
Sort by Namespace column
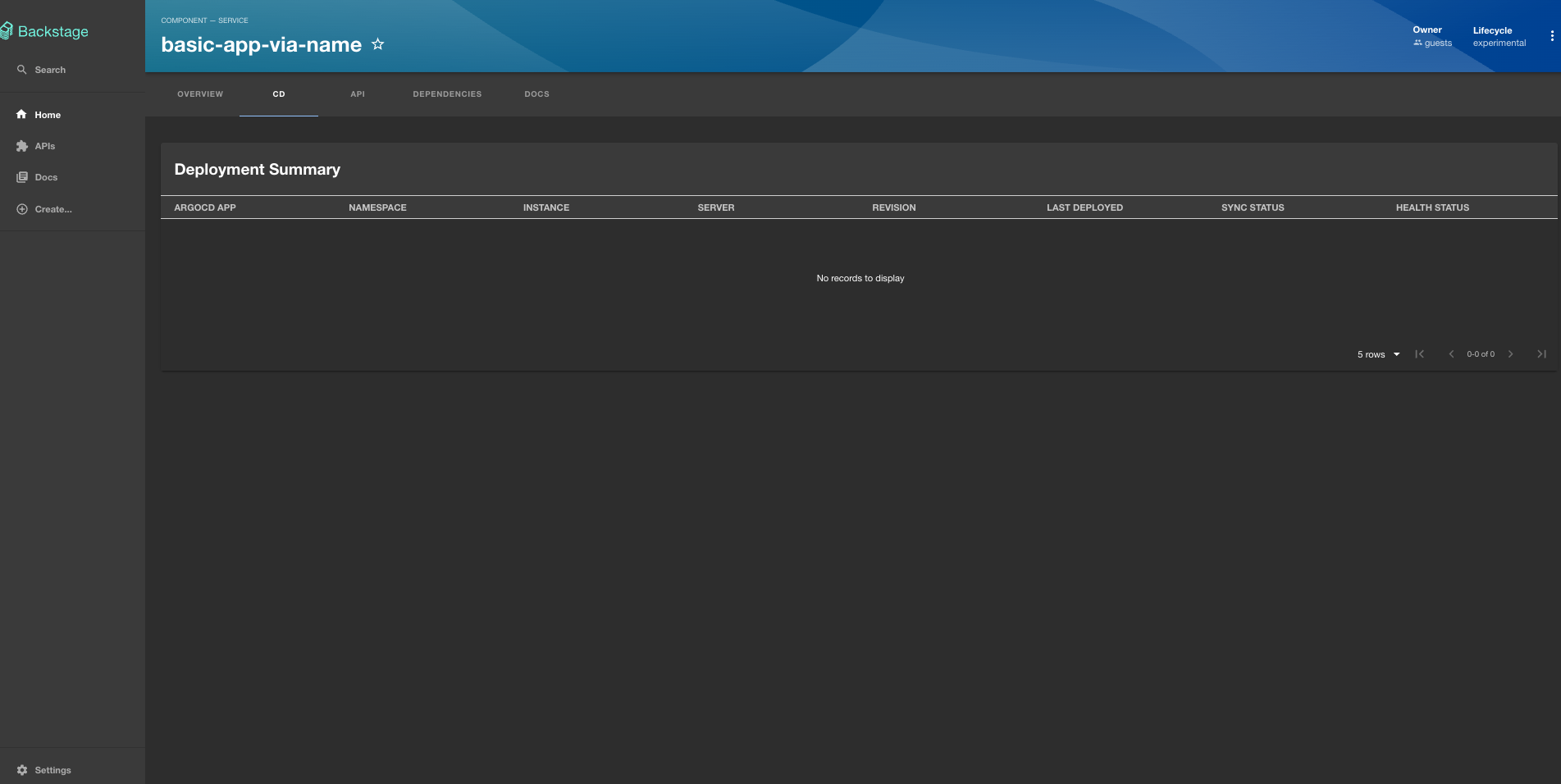pos(377,207)
